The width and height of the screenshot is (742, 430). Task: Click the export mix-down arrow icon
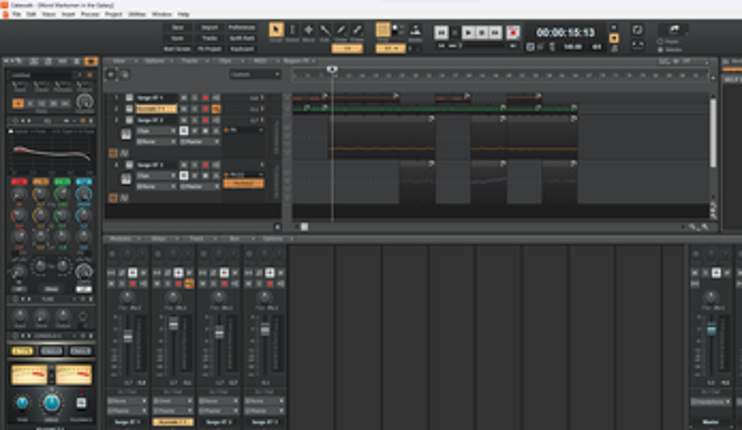coord(674,29)
